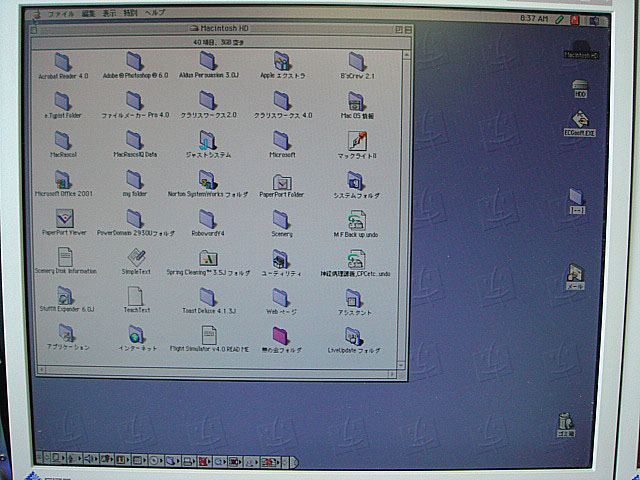Image resolution: width=640 pixels, height=480 pixels.
Task: Click the Macintosh HD window title bar
Action: coord(220,29)
